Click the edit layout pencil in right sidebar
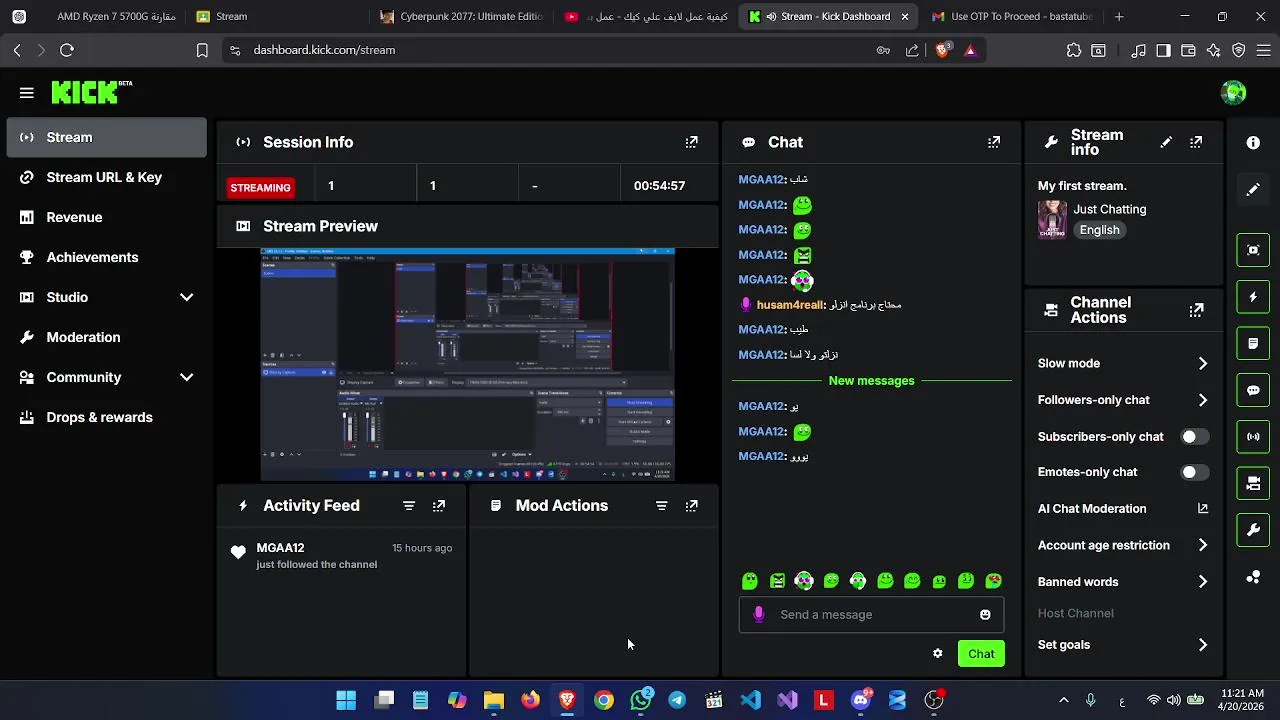The width and height of the screenshot is (1280, 720). pyautogui.click(x=1253, y=189)
